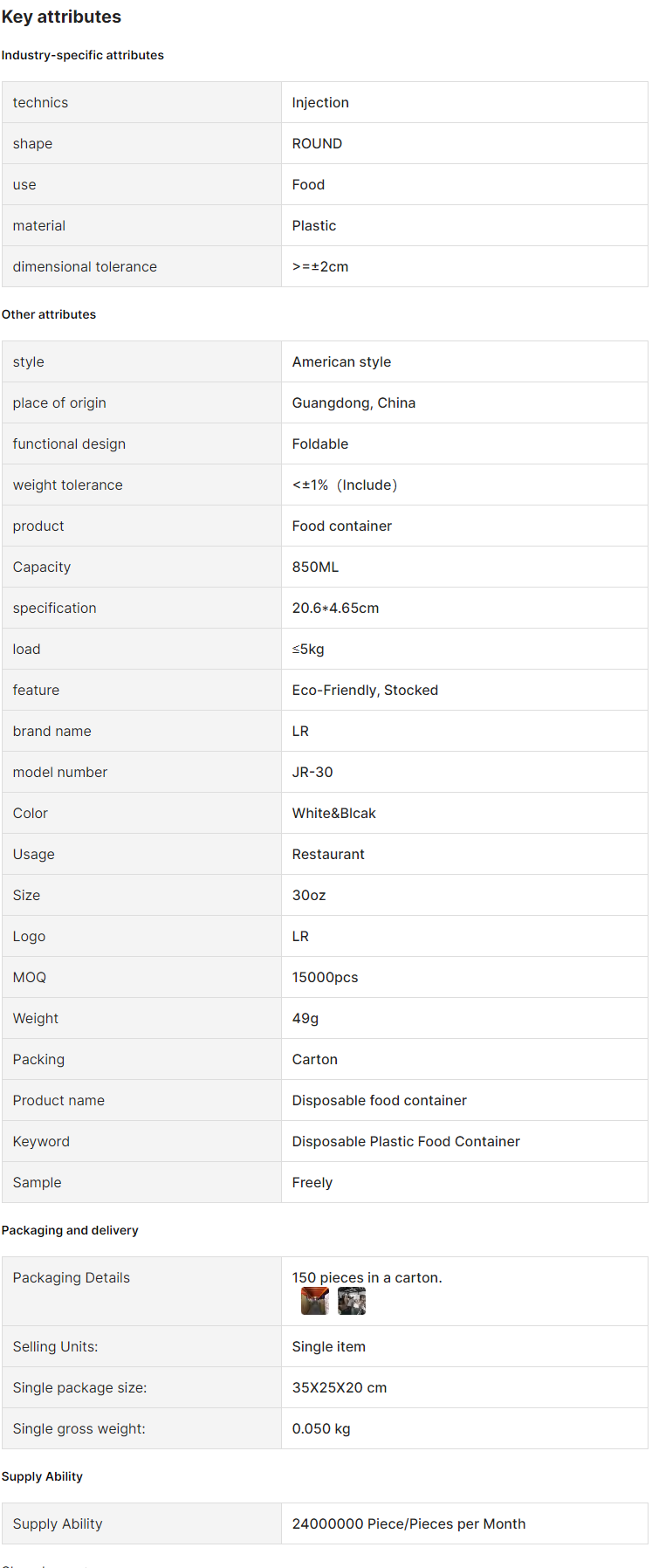Click the Other attributes heading
Viewport: 652px width, 1568px height.
point(49,314)
